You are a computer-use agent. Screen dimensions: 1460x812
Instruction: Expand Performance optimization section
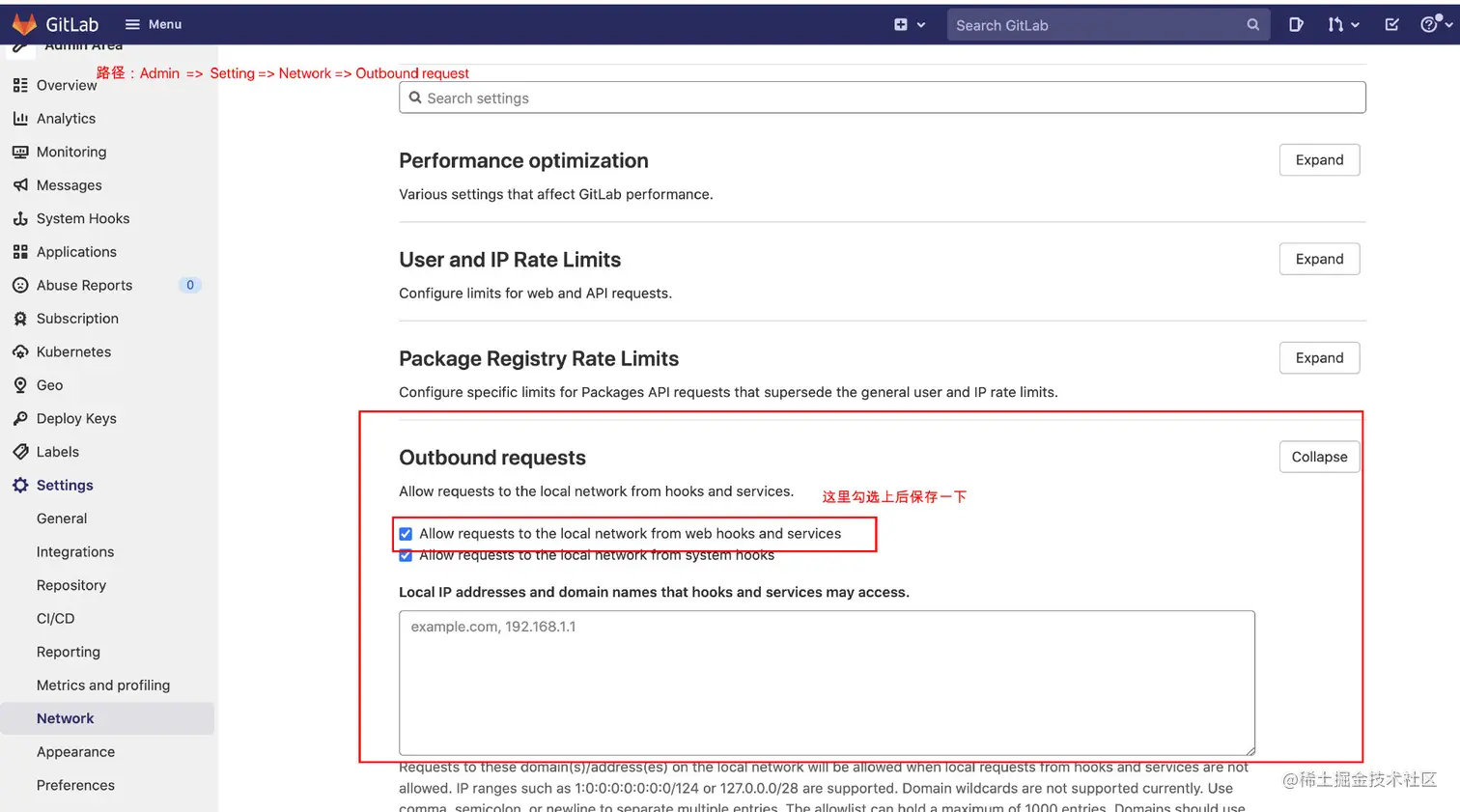point(1319,160)
